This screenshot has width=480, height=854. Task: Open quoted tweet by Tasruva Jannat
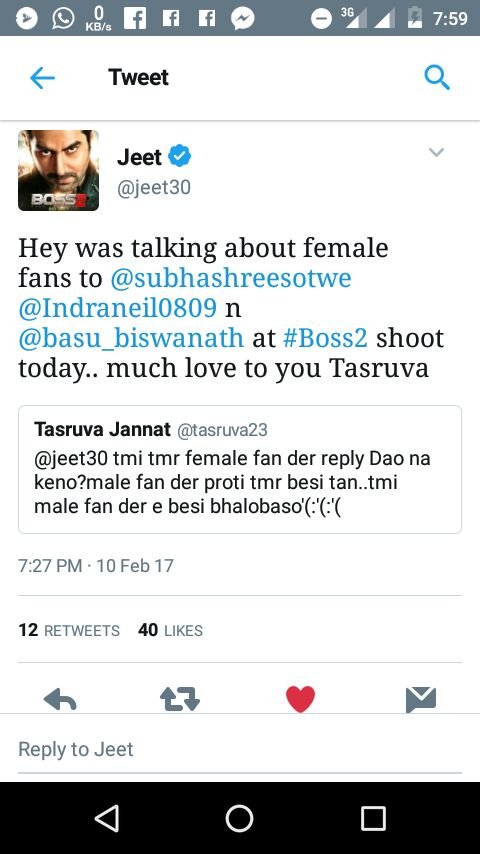tap(240, 469)
